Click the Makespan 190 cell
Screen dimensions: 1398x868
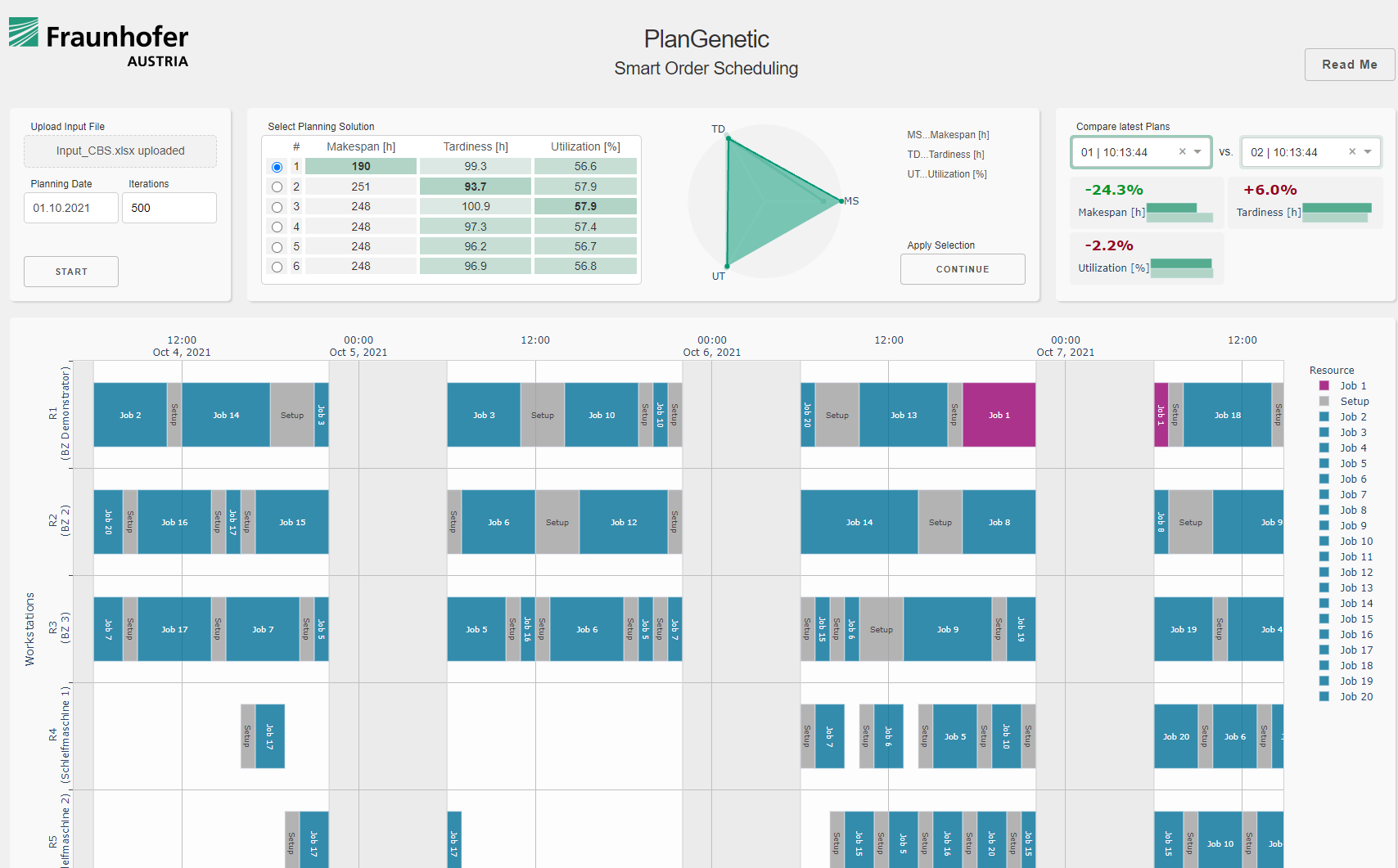(361, 167)
